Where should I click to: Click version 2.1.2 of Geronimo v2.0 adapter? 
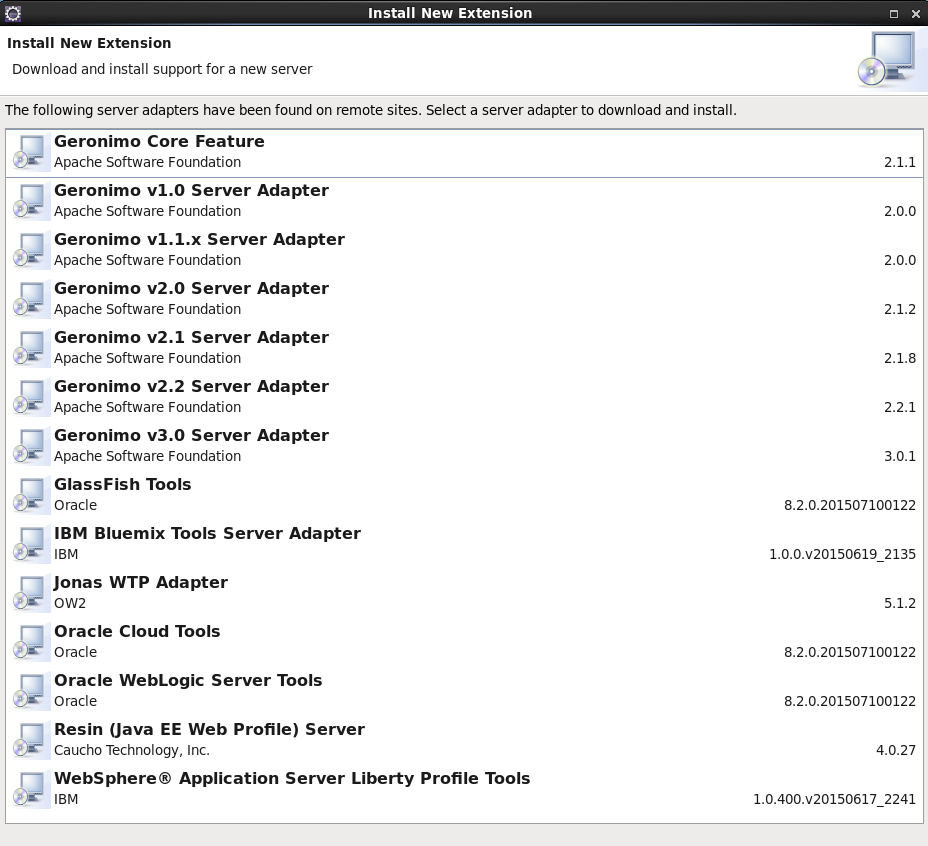click(x=900, y=309)
